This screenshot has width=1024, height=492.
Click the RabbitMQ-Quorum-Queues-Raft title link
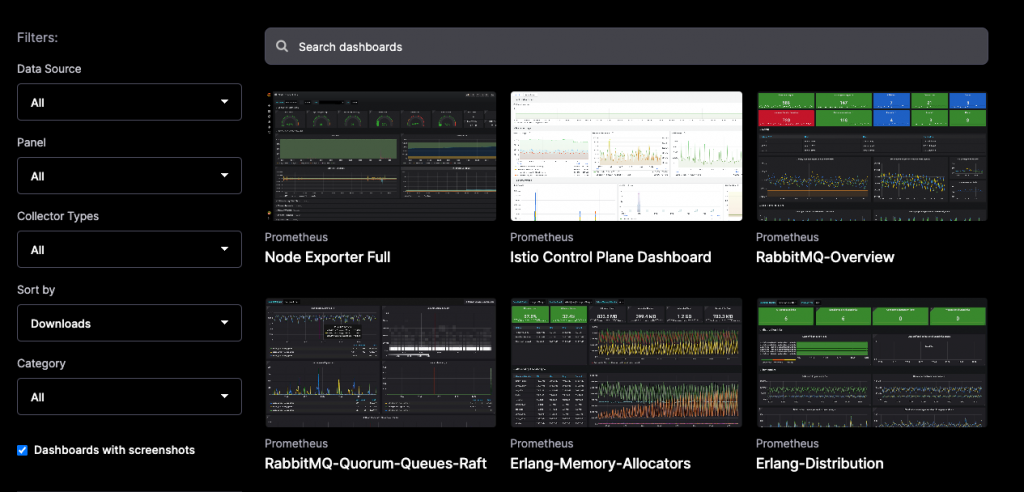coord(376,464)
